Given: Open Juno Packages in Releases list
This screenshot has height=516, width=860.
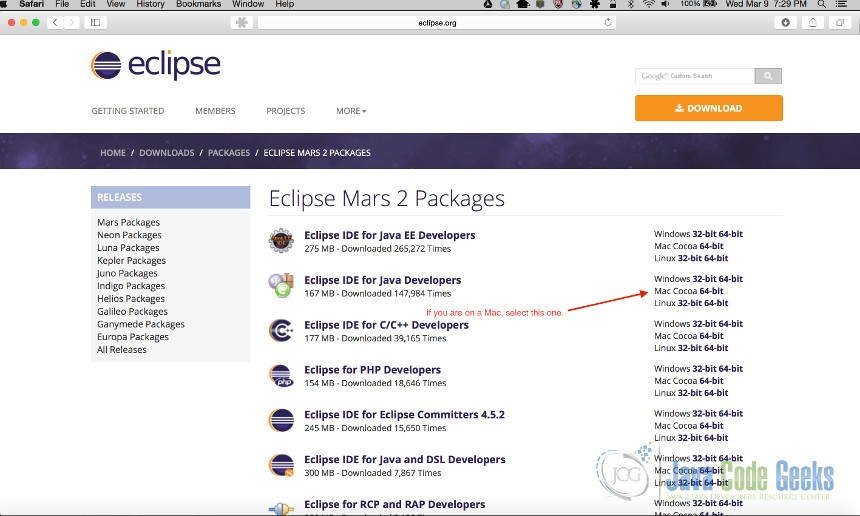Looking at the screenshot, I should [x=127, y=273].
